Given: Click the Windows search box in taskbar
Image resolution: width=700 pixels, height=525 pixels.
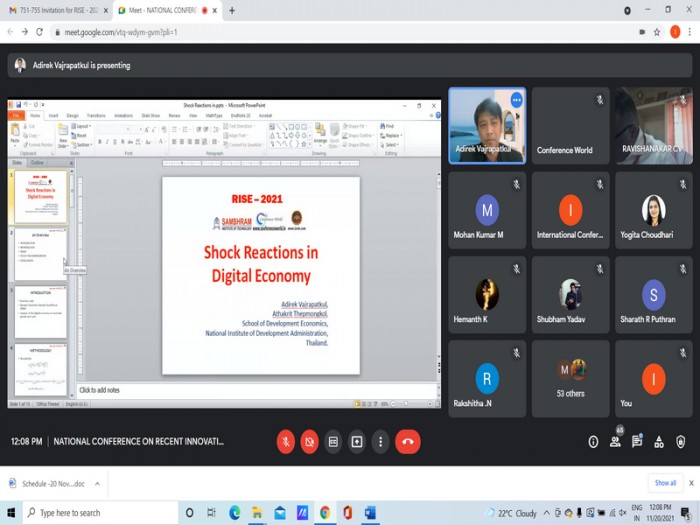Looking at the screenshot, I should tap(100, 513).
